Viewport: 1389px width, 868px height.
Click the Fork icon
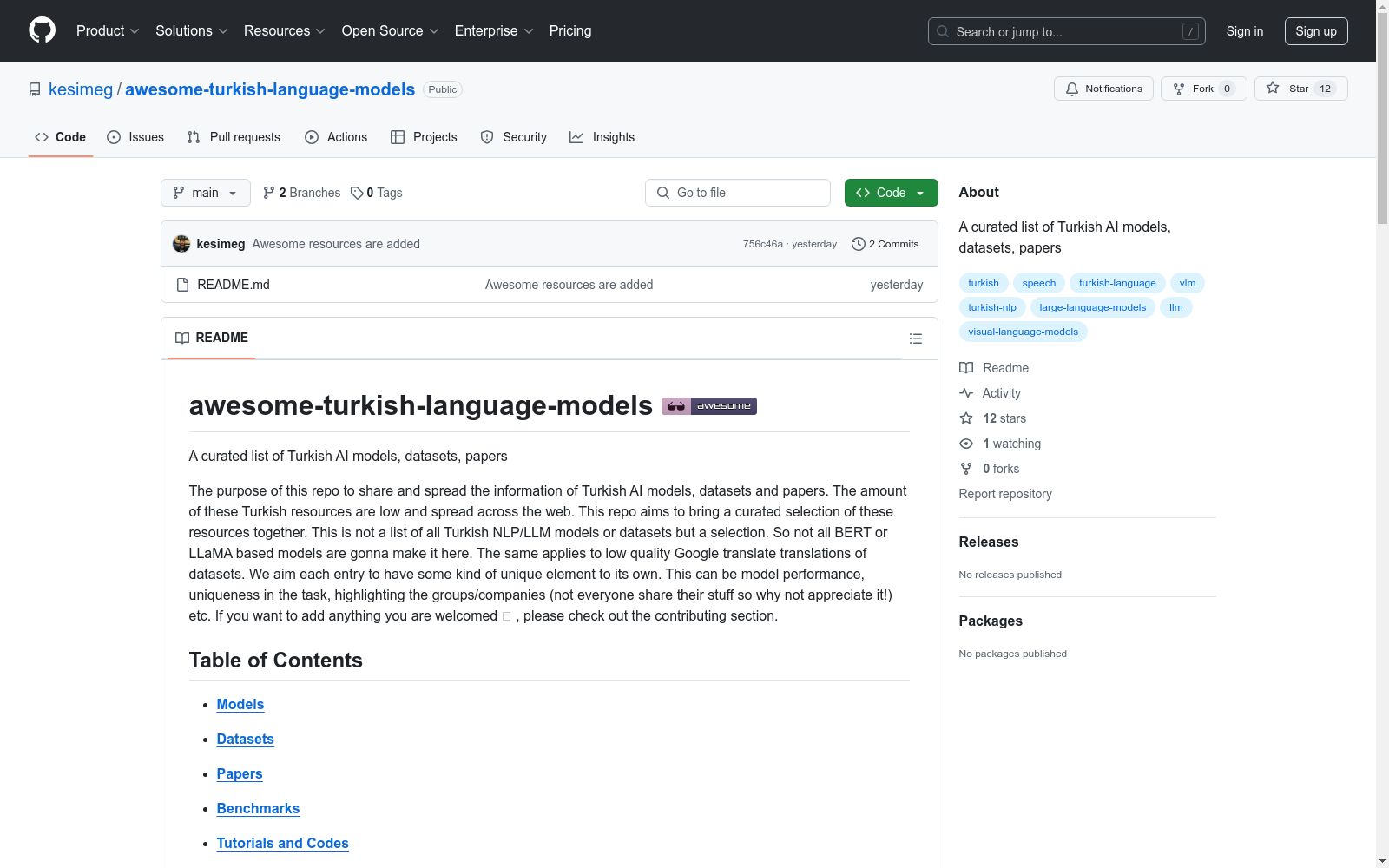(1179, 89)
